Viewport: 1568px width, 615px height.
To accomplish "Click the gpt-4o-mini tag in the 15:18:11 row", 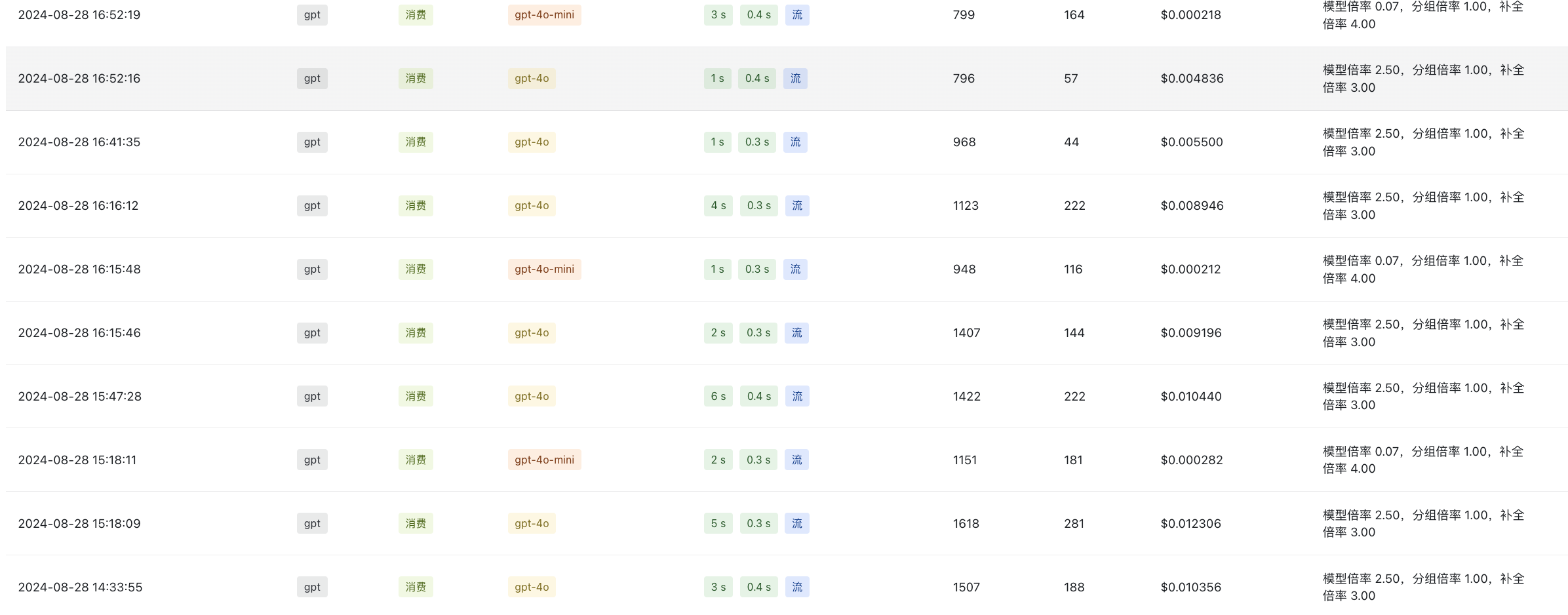I will (x=544, y=460).
